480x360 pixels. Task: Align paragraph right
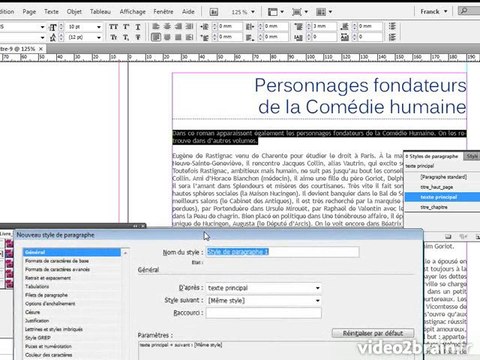179,26
